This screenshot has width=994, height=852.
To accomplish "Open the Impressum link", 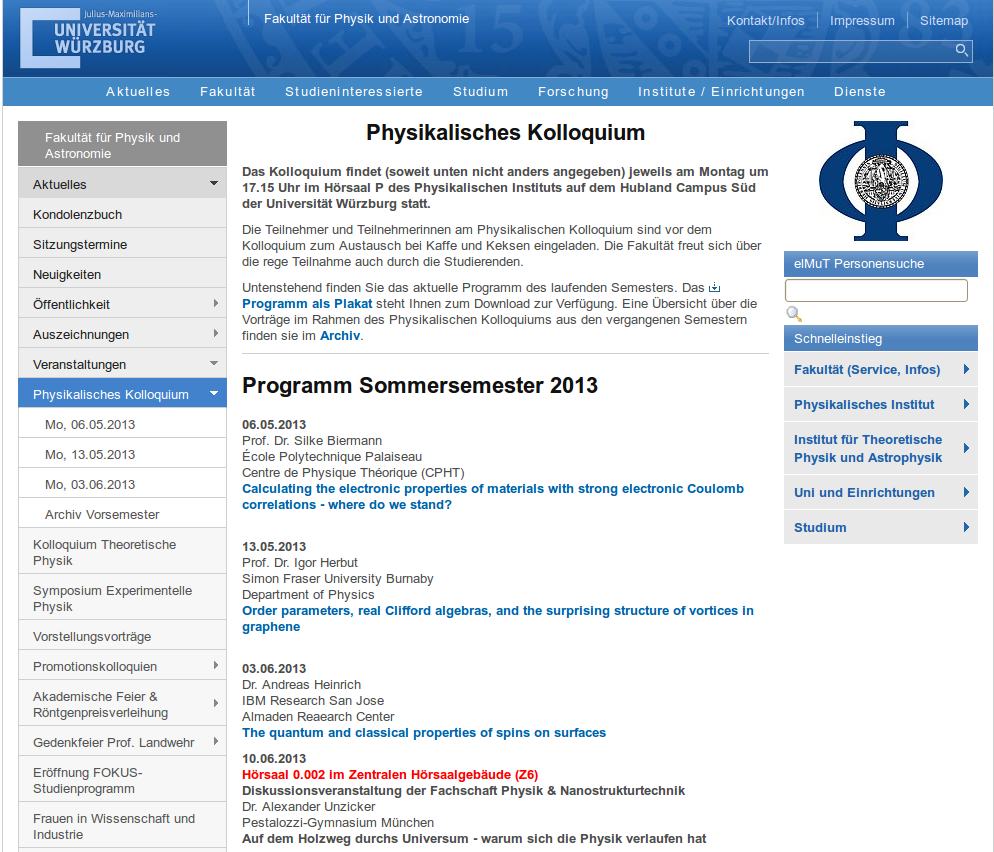I will [x=862, y=20].
